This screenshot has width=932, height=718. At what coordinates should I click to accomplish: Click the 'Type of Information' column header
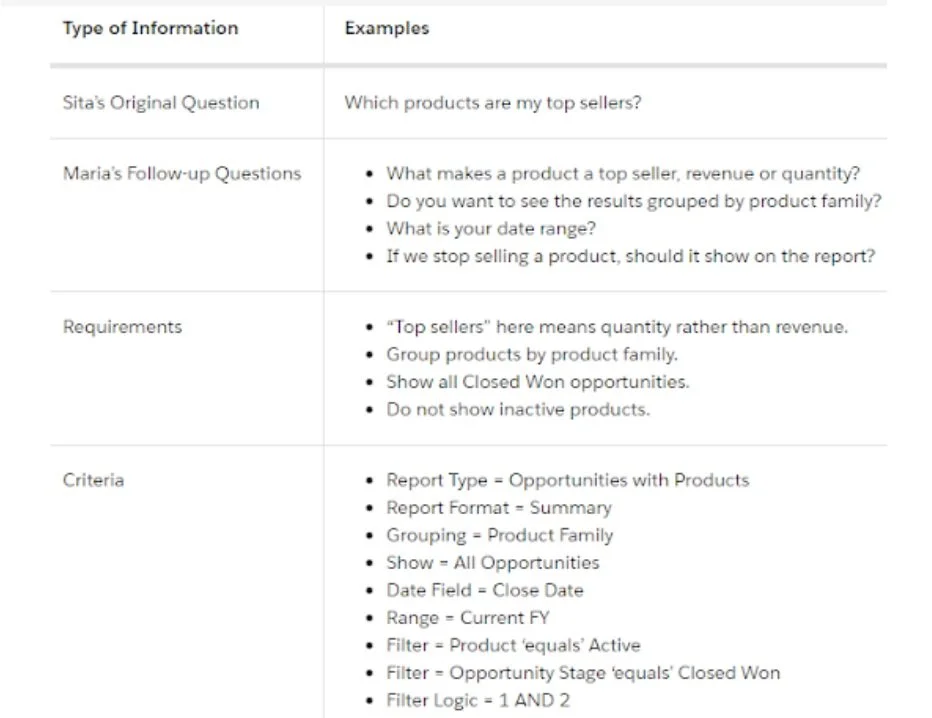click(150, 28)
